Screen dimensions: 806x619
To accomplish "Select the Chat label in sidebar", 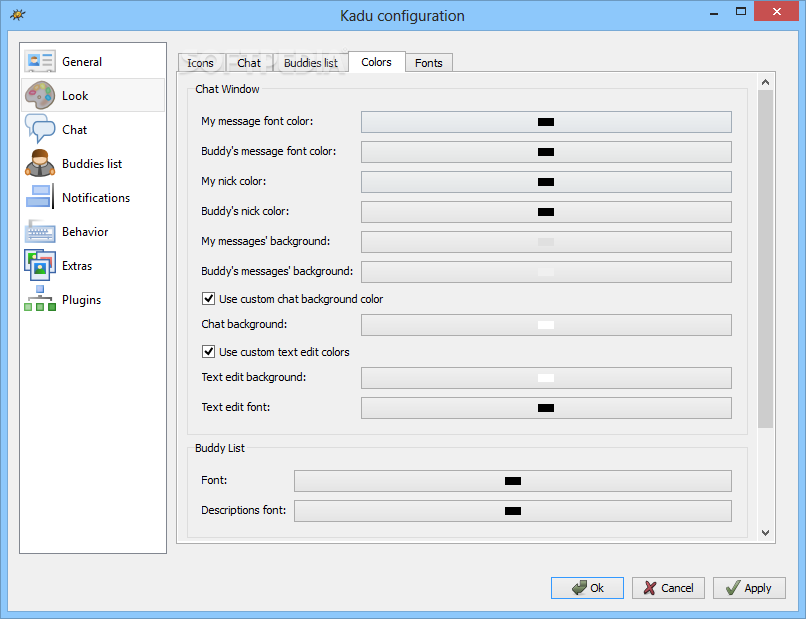I will [x=75, y=130].
